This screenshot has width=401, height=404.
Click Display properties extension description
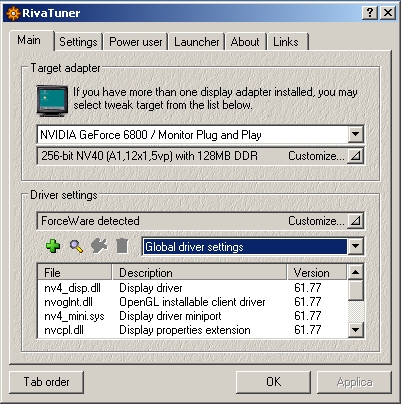tap(185, 330)
